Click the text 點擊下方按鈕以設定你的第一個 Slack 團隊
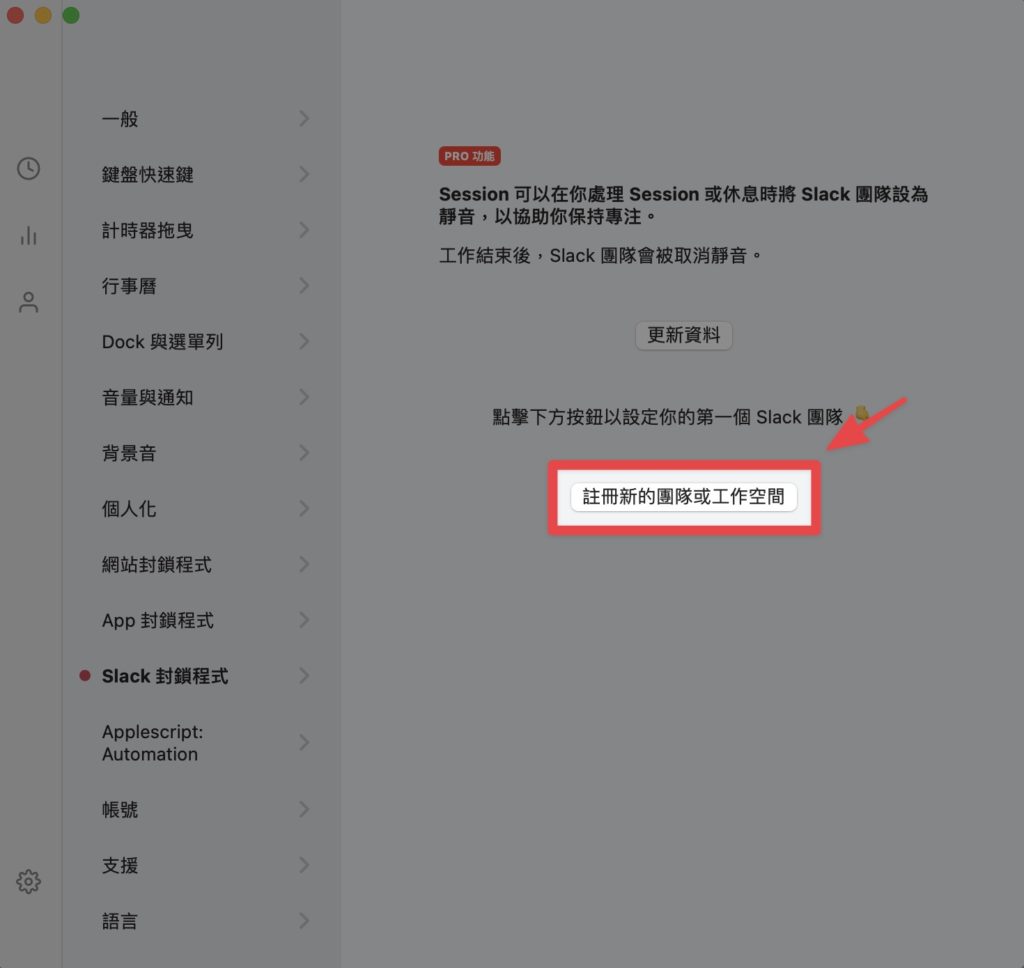Image resolution: width=1024 pixels, height=968 pixels. pyautogui.click(x=667, y=417)
